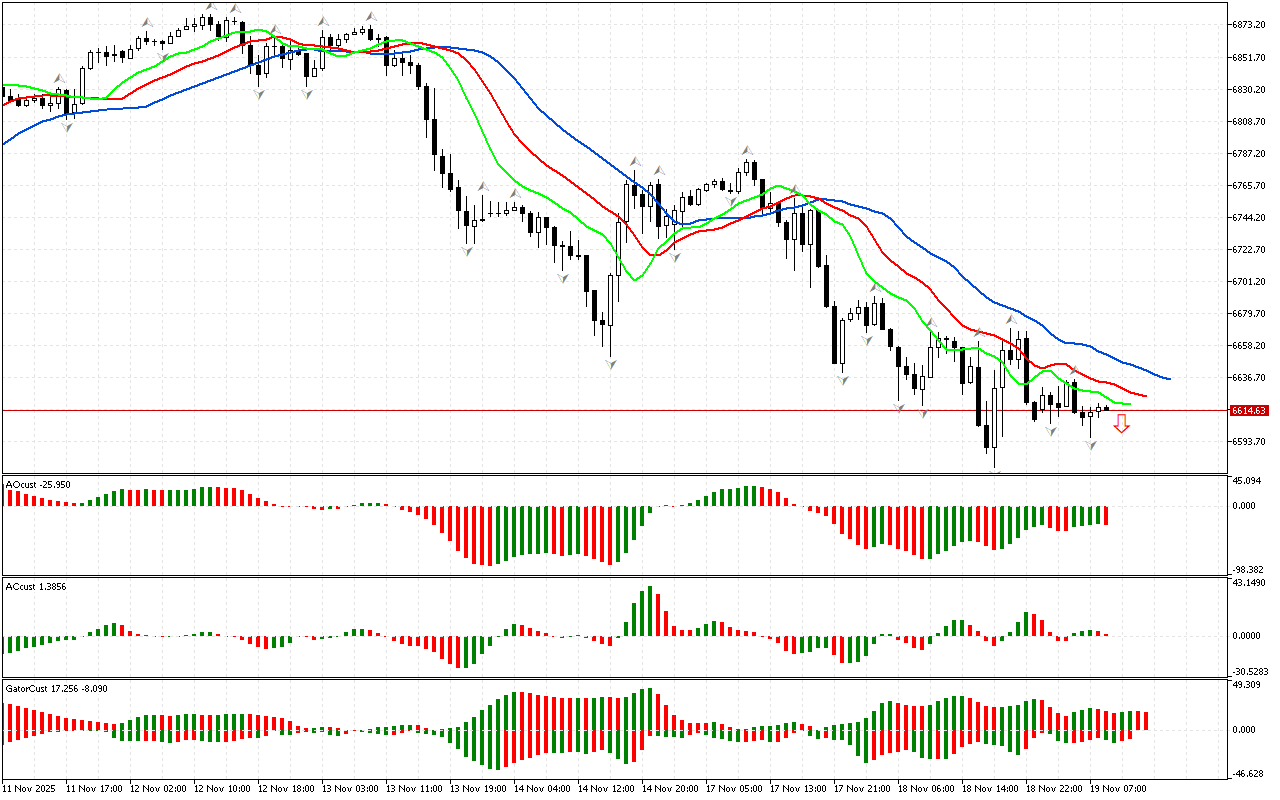Click the AOcust indicator label
This screenshot has width=1280, height=800.
38,484
